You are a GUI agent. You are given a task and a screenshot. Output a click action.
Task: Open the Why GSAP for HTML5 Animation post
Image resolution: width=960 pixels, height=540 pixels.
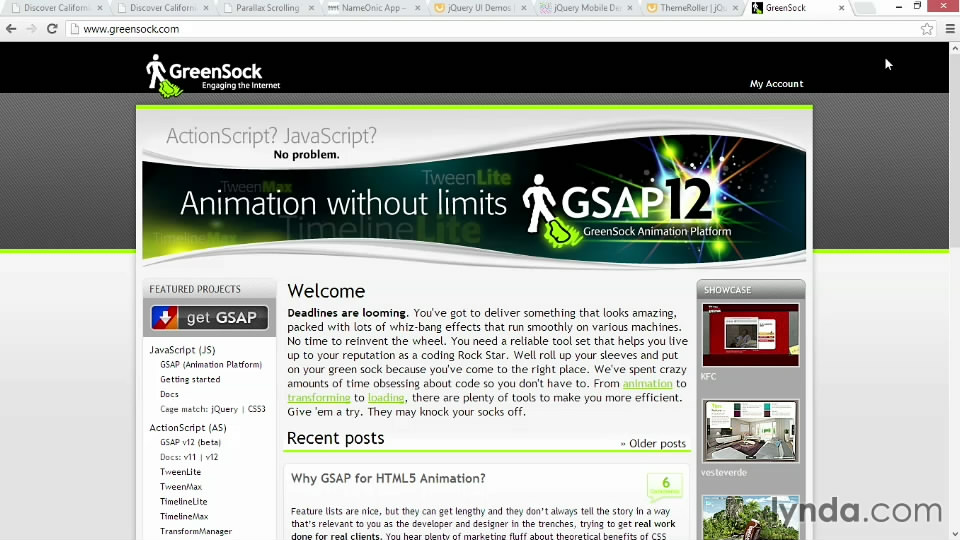(388, 478)
